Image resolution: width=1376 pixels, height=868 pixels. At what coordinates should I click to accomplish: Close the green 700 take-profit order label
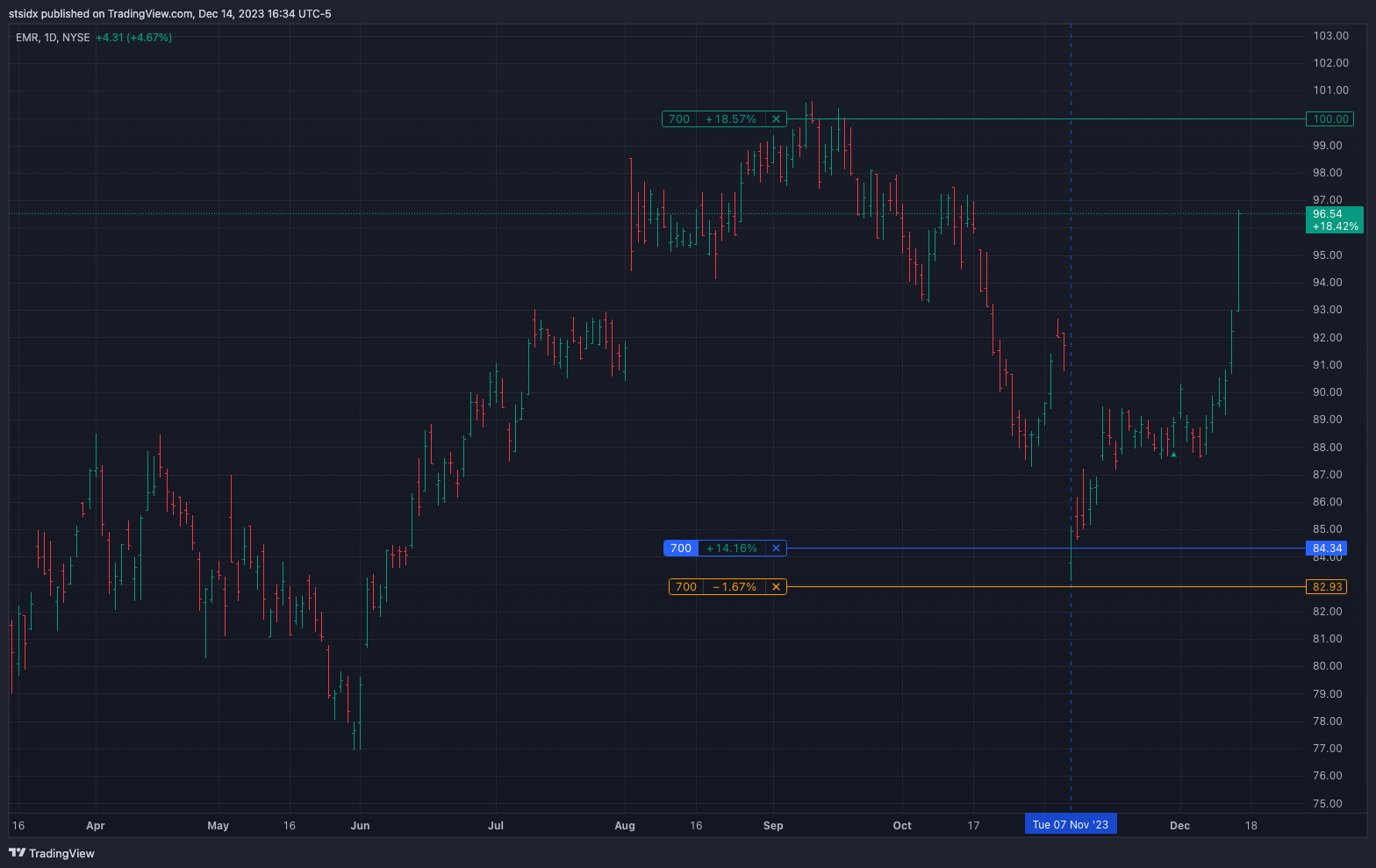coord(776,119)
